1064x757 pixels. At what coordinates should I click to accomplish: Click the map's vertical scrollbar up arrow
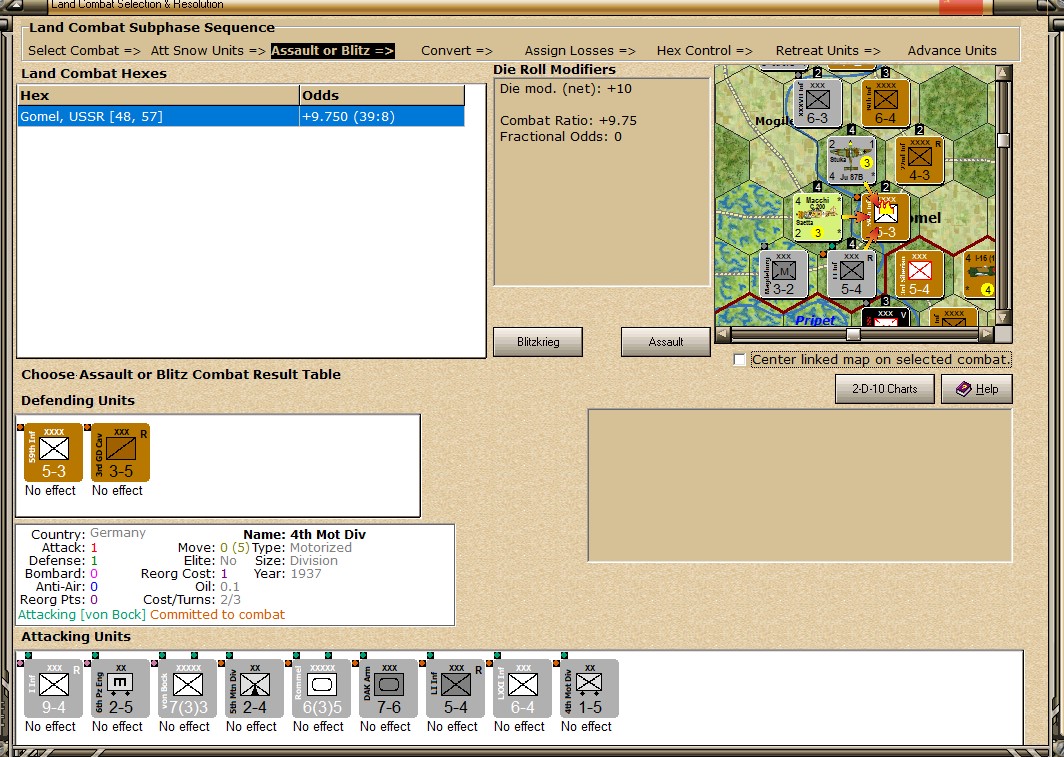[x=1004, y=73]
